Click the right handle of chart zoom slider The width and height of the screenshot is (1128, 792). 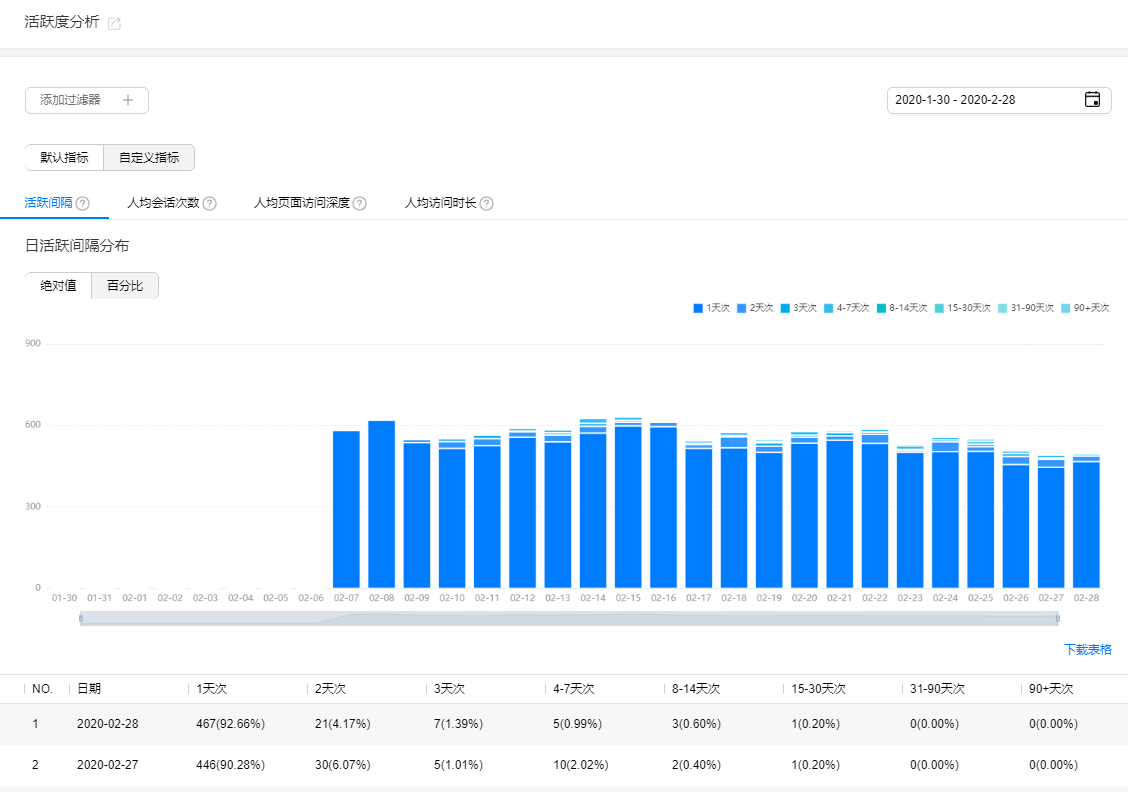click(1058, 619)
